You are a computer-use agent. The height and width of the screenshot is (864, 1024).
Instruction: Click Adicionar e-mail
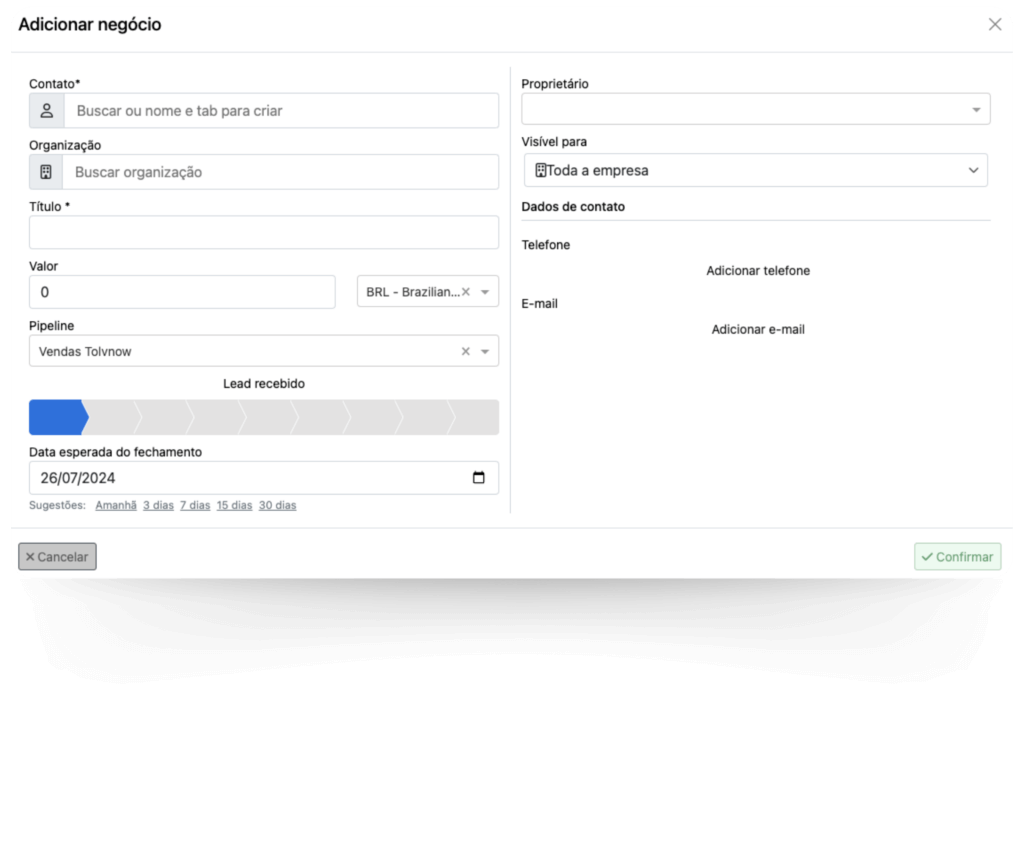pyautogui.click(x=758, y=329)
